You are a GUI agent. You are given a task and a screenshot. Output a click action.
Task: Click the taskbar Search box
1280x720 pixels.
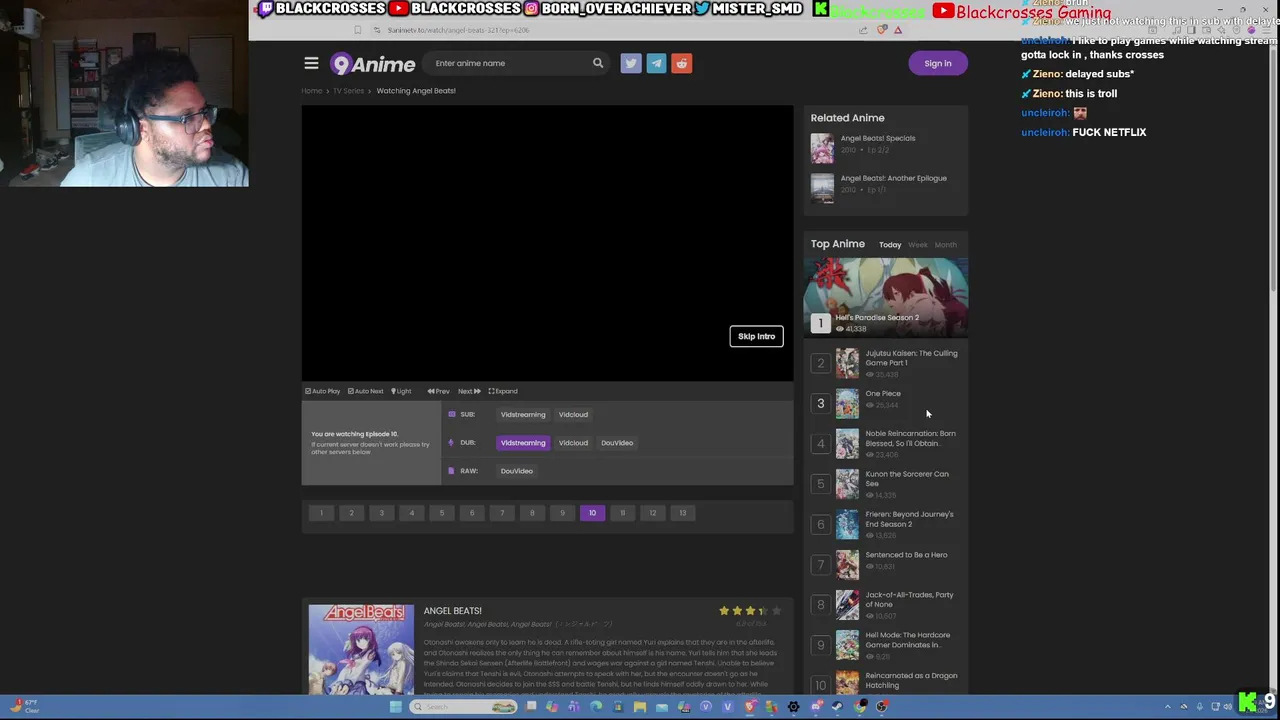(x=463, y=706)
